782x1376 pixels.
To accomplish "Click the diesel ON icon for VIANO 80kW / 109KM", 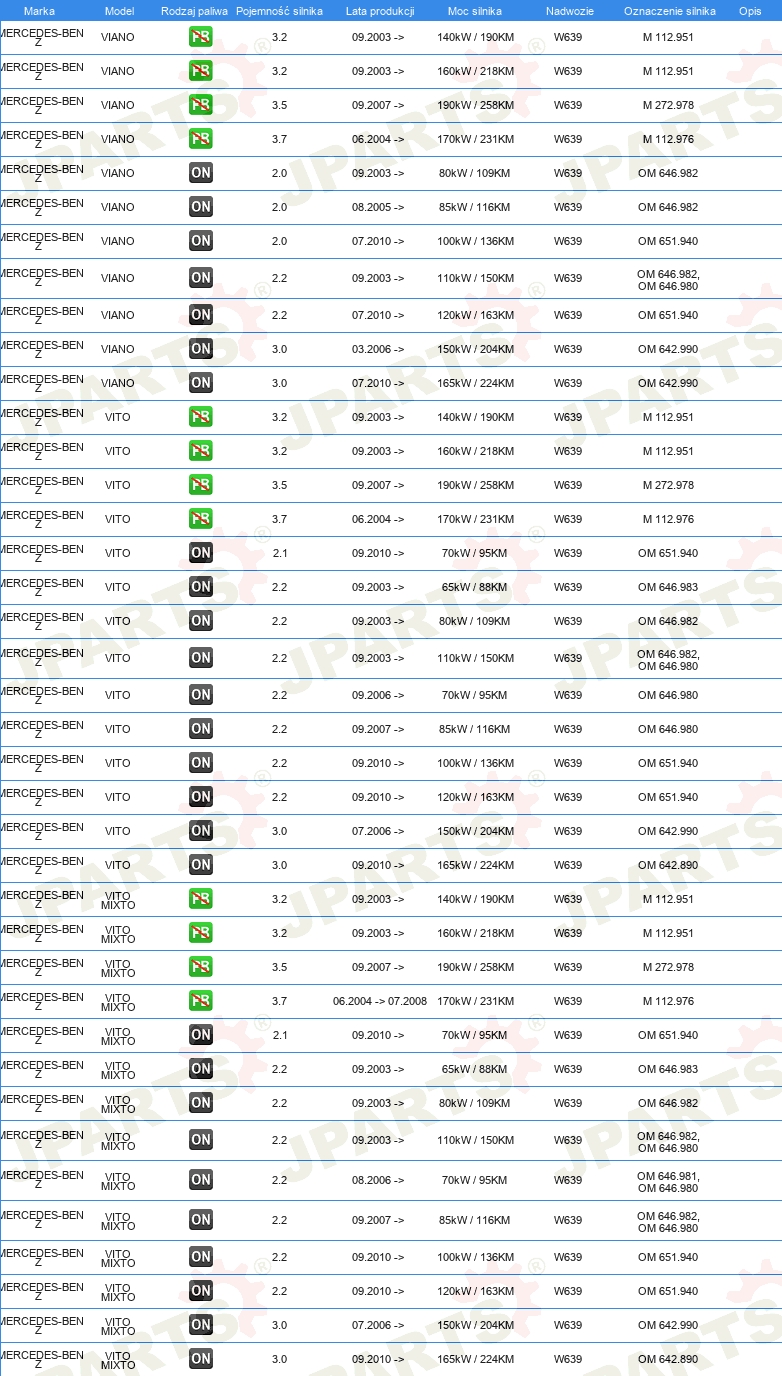I will coord(201,173).
